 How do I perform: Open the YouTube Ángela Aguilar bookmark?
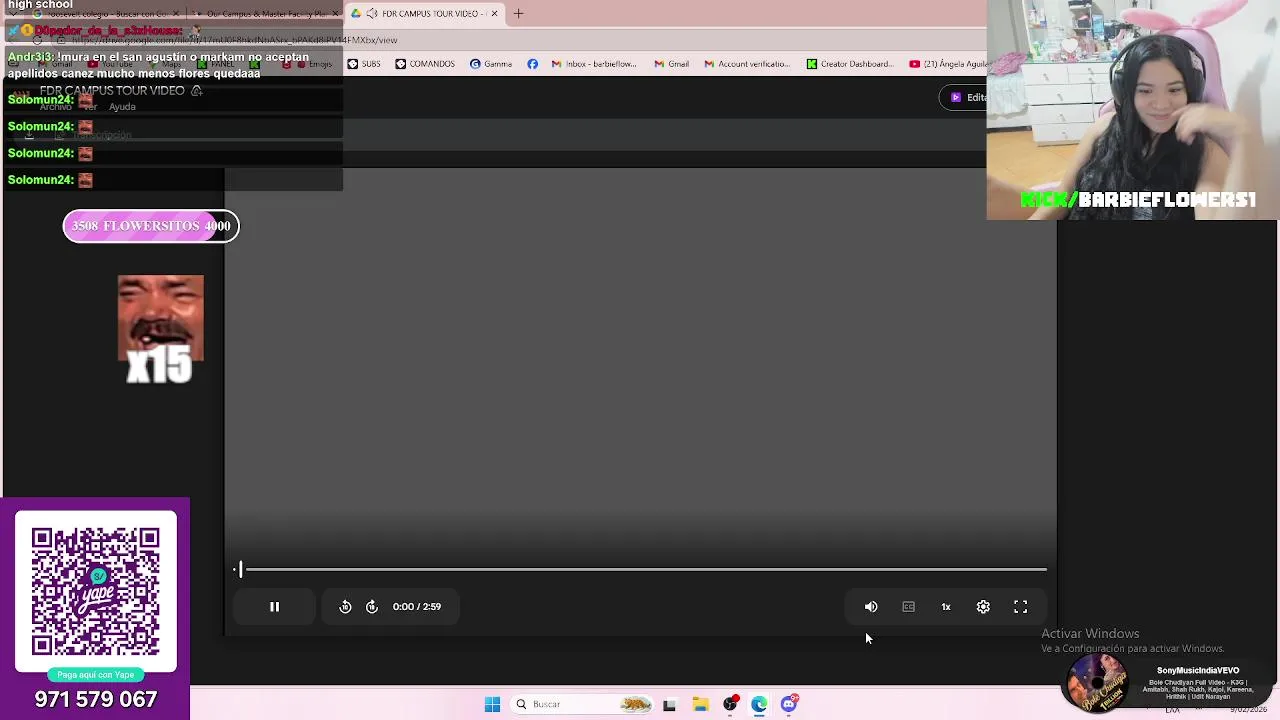tap(948, 64)
